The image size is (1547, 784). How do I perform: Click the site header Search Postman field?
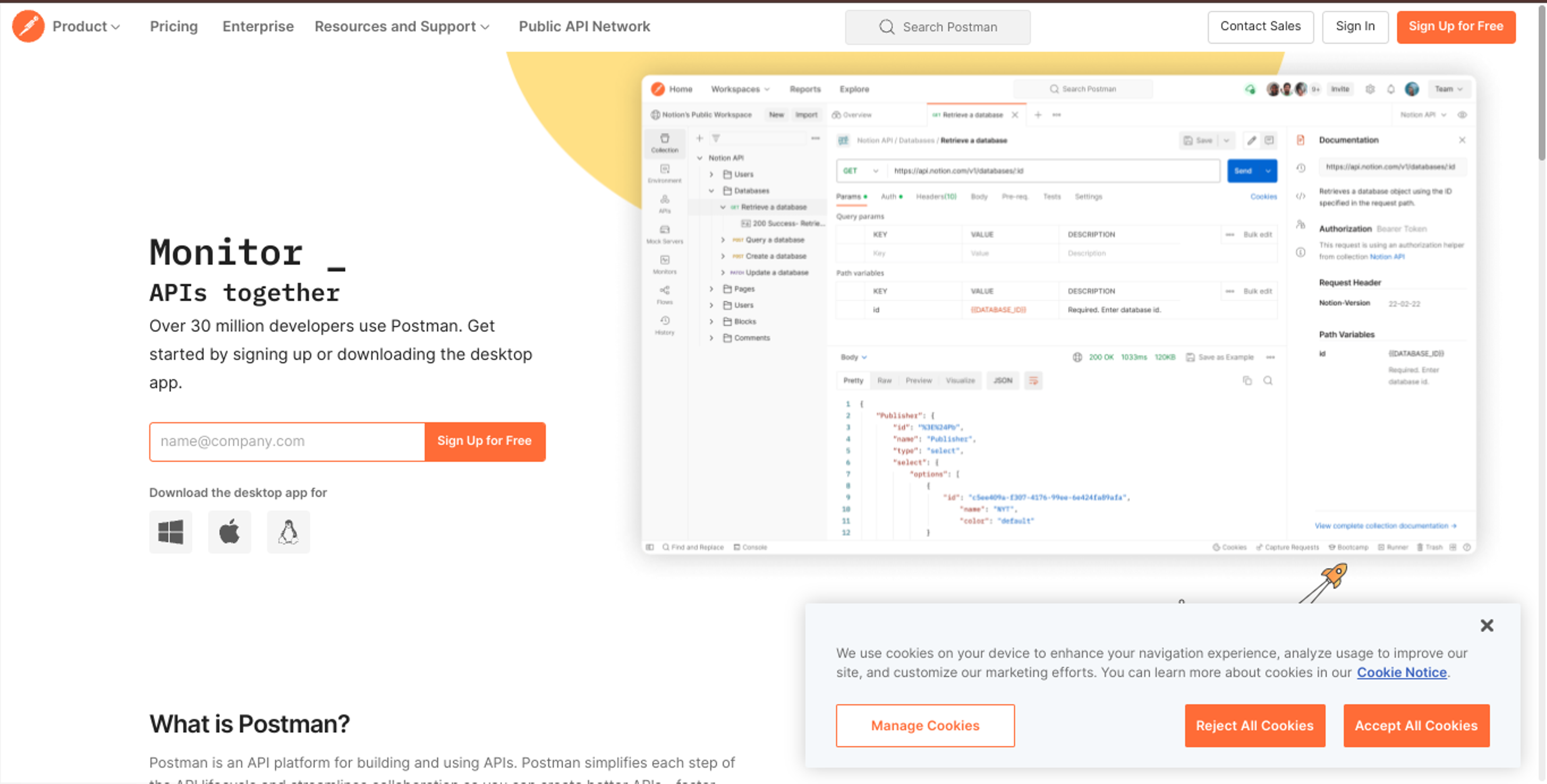point(937,27)
